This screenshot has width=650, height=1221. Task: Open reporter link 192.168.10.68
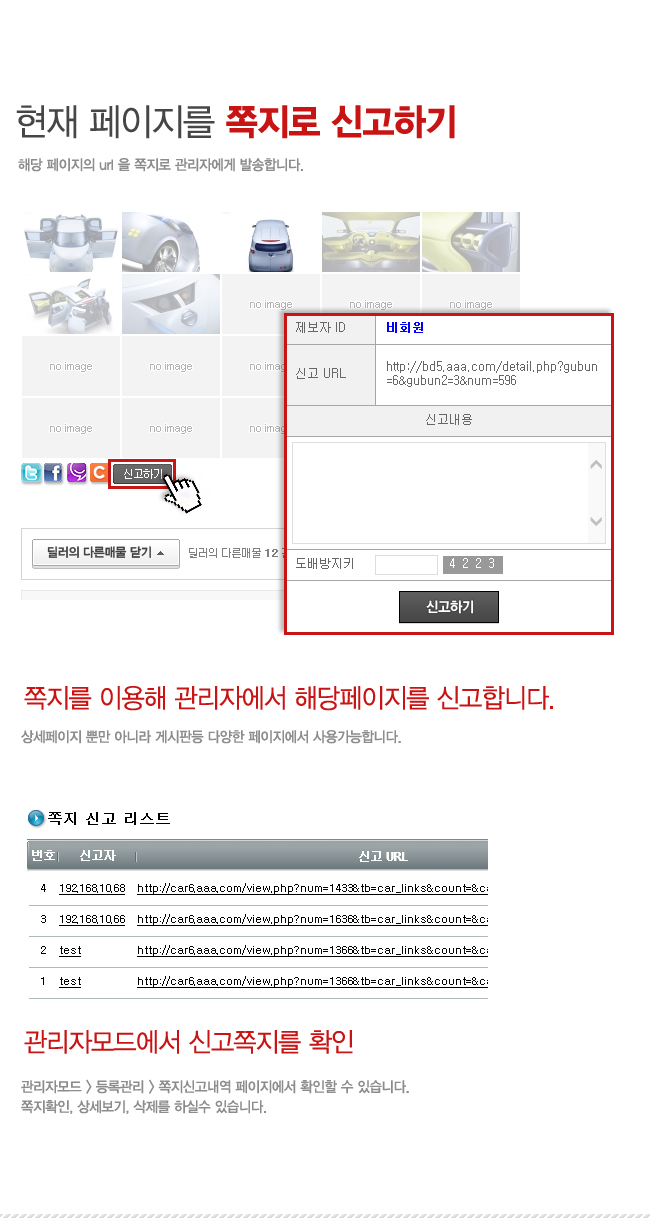pyautogui.click(x=92, y=888)
